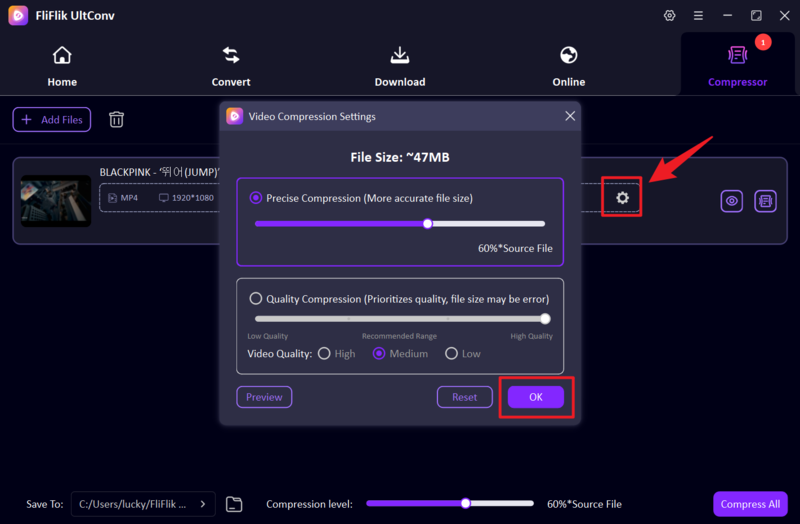Choose High video quality
Viewport: 800px width, 524px height.
tap(324, 354)
